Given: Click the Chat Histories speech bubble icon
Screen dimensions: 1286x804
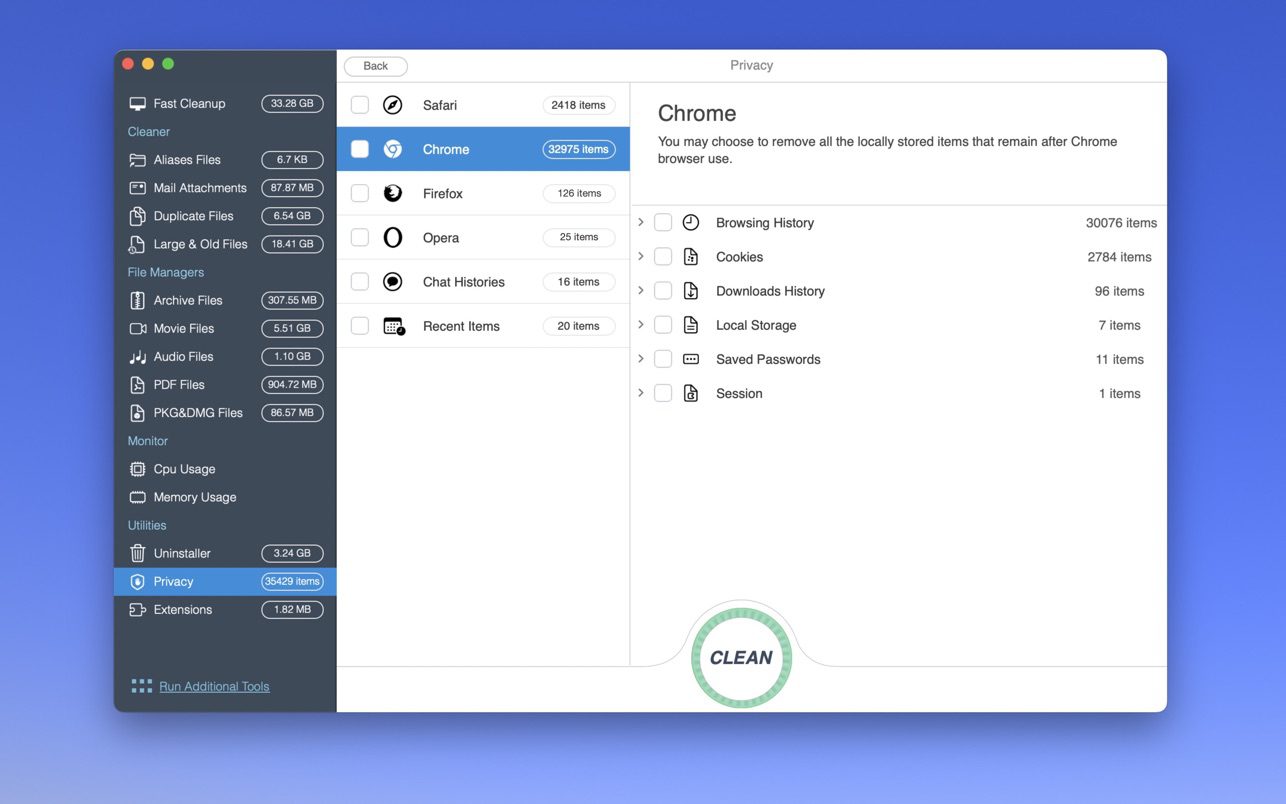Looking at the screenshot, I should tap(393, 282).
